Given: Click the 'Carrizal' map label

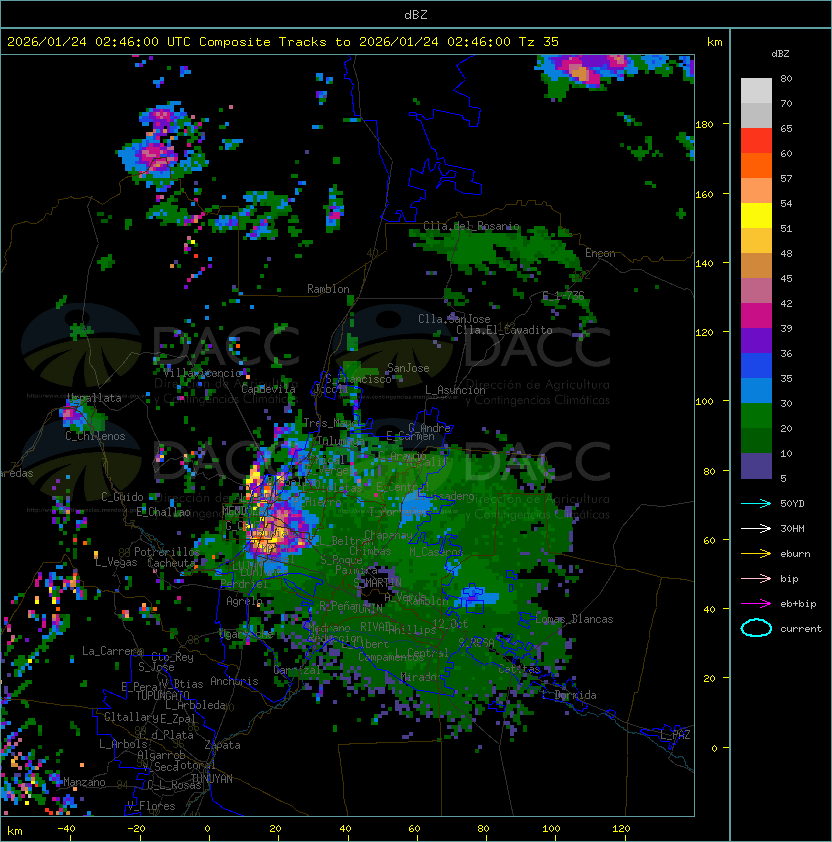Looking at the screenshot, I should click(x=297, y=670).
